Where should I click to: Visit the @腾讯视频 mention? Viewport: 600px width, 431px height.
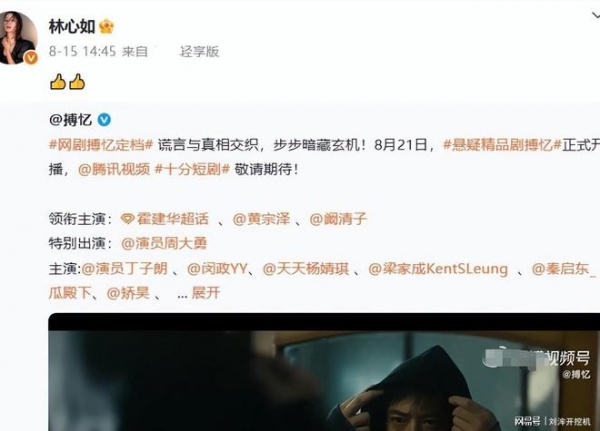(114, 169)
